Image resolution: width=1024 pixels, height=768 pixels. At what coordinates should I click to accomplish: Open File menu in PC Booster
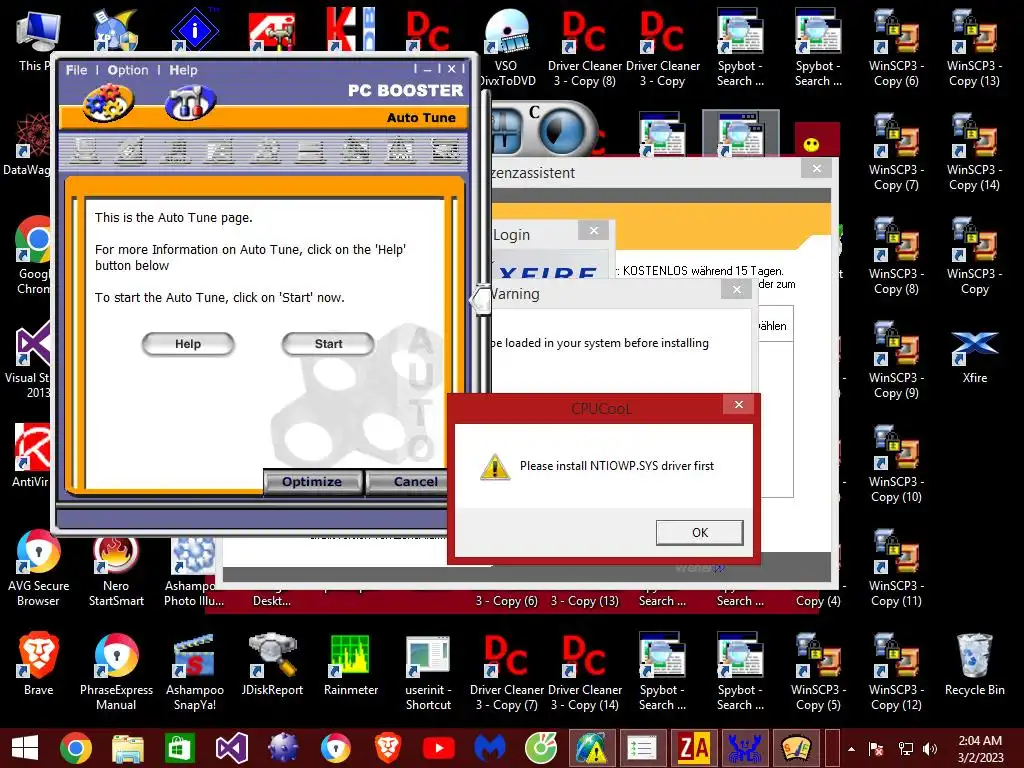(x=76, y=70)
